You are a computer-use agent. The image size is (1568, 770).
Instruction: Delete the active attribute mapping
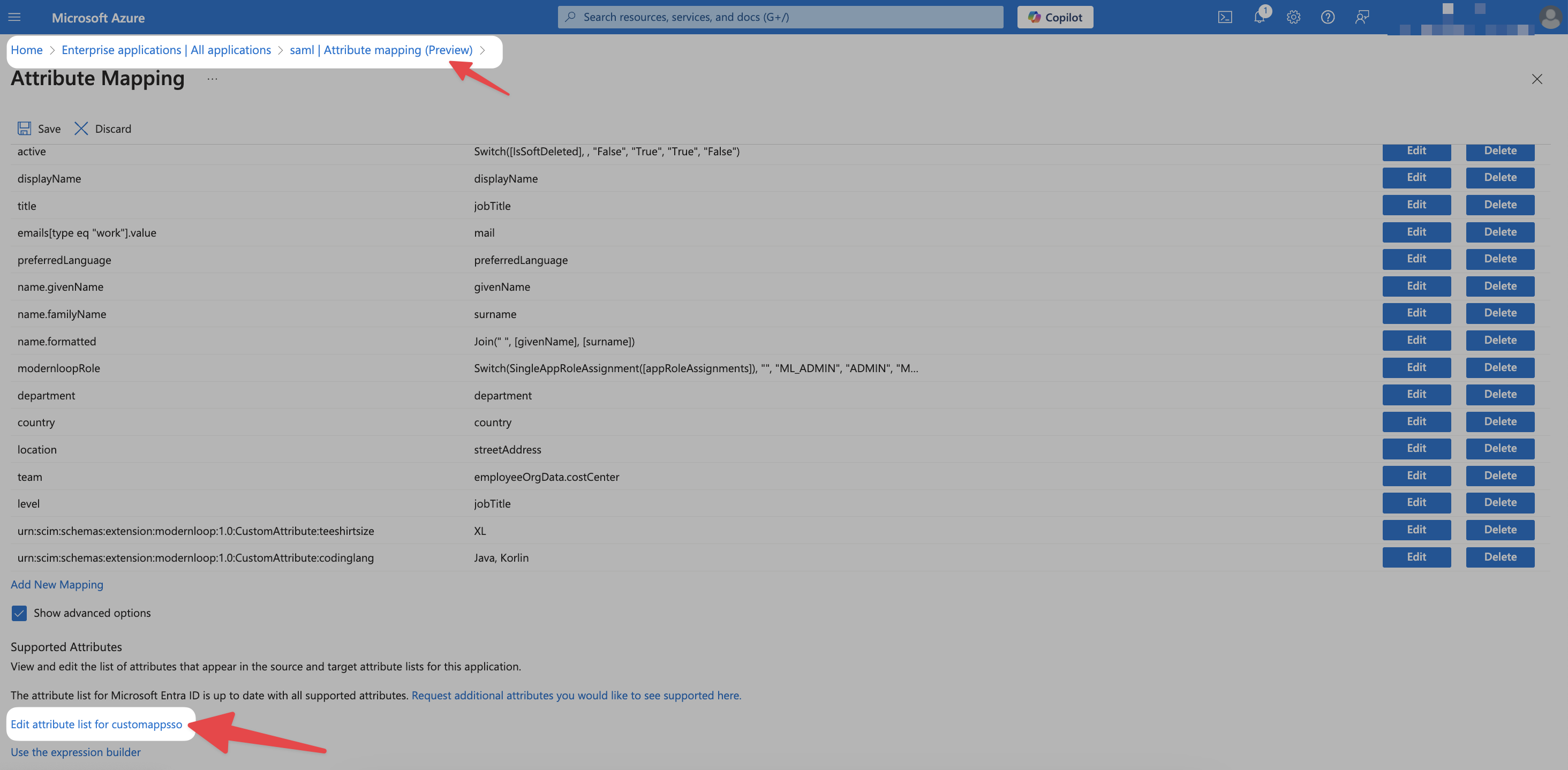pos(1500,151)
